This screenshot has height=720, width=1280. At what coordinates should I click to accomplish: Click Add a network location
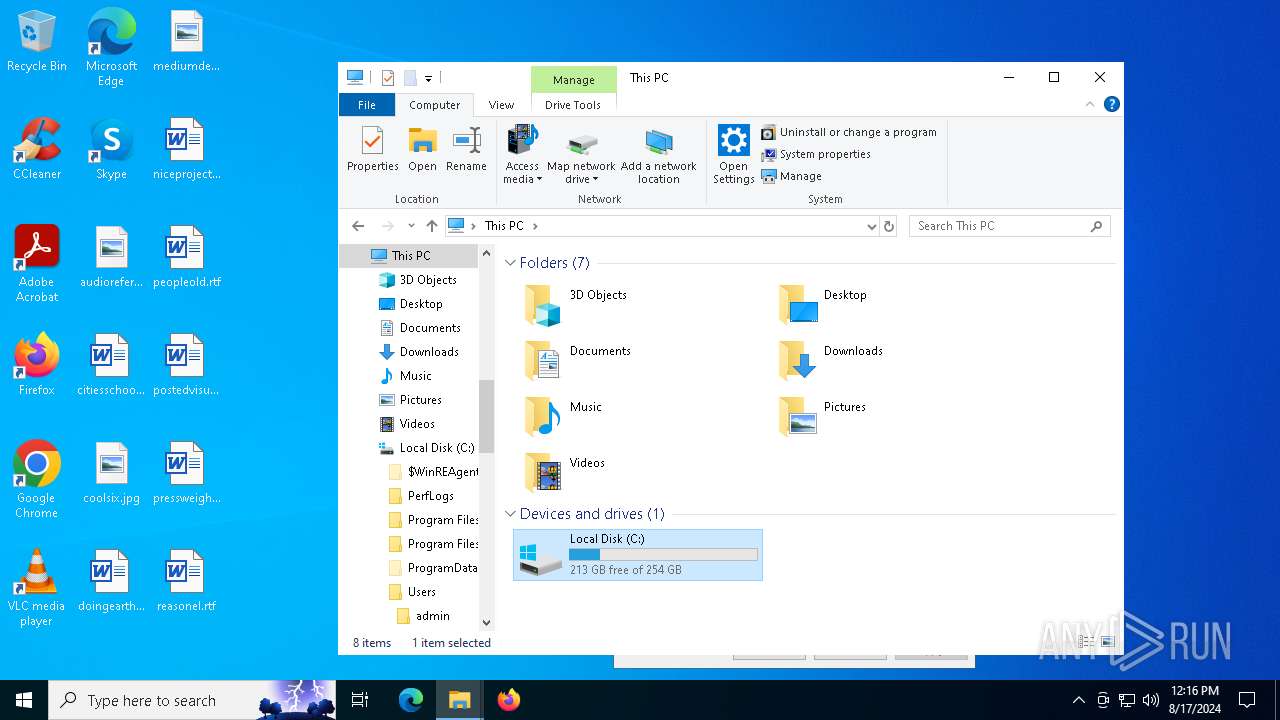click(658, 155)
